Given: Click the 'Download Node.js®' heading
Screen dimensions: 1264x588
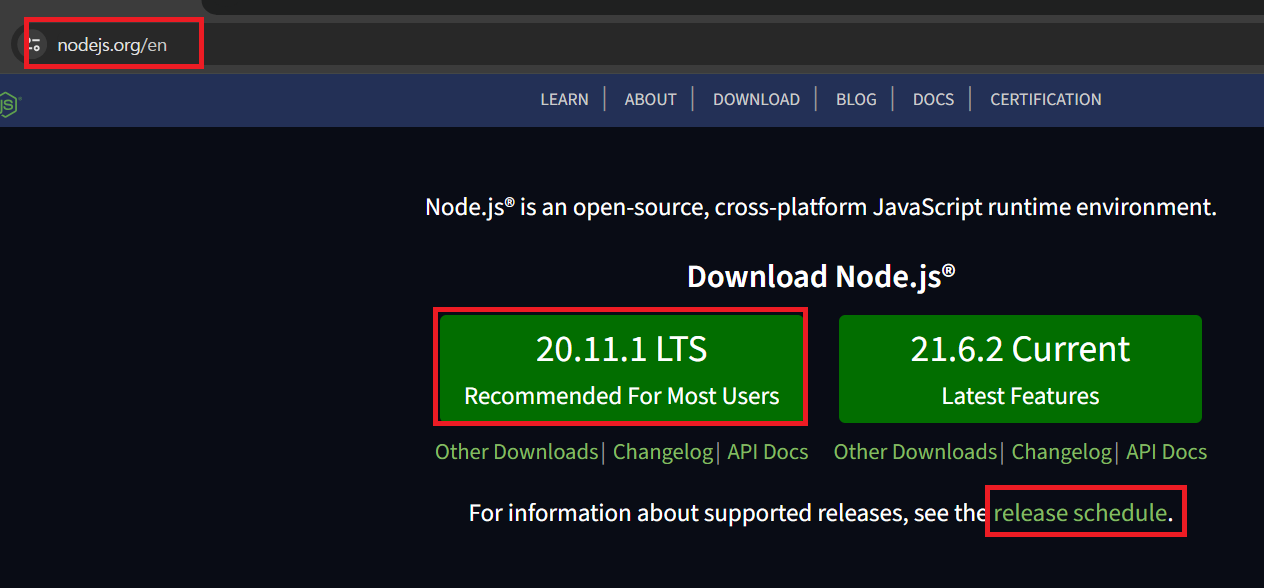Looking at the screenshot, I should [x=821, y=276].
